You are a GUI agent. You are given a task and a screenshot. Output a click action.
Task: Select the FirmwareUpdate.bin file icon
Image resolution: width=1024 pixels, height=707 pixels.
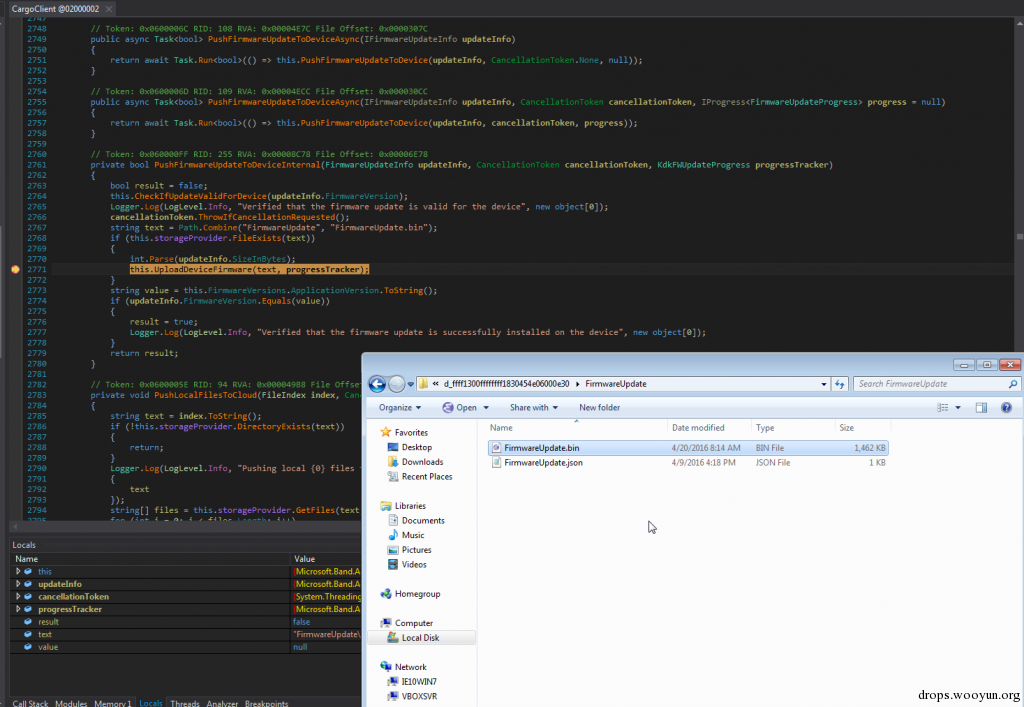(x=496, y=448)
